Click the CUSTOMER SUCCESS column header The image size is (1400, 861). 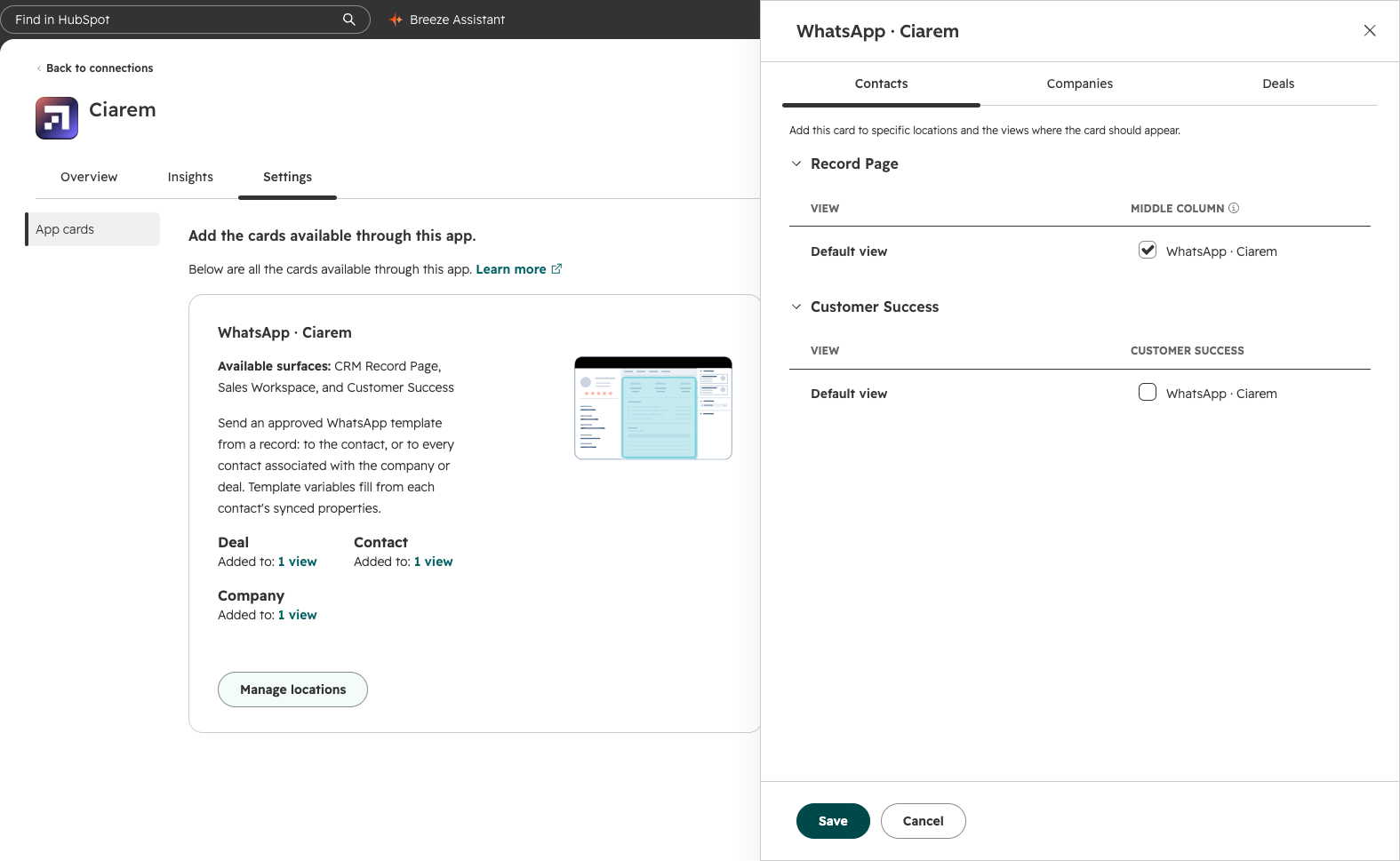coord(1187,351)
